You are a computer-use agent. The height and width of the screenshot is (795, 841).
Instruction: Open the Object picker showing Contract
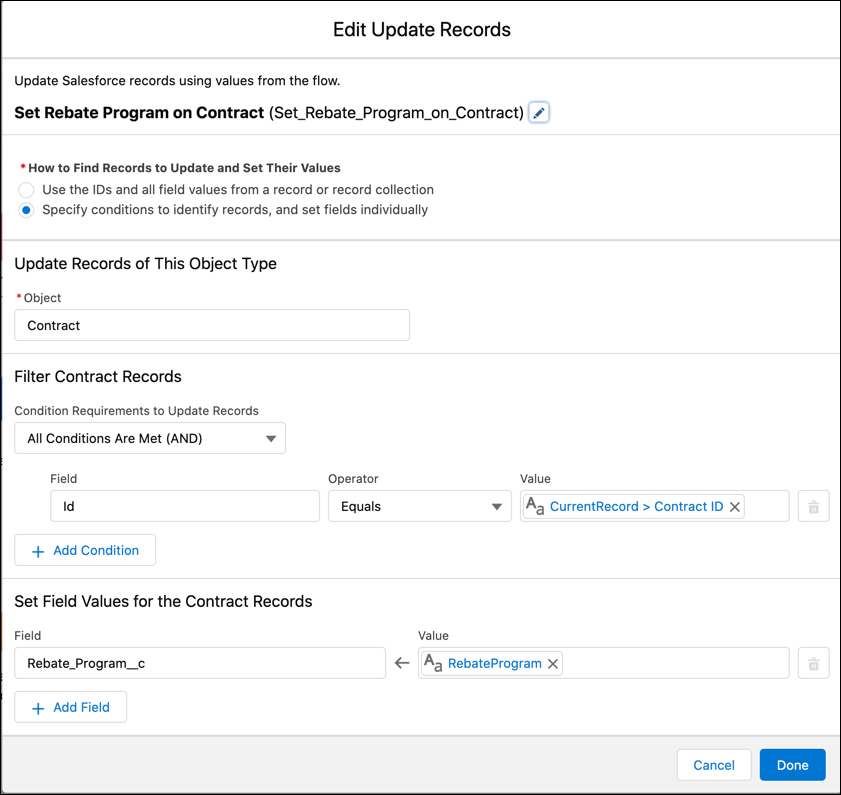coord(211,325)
